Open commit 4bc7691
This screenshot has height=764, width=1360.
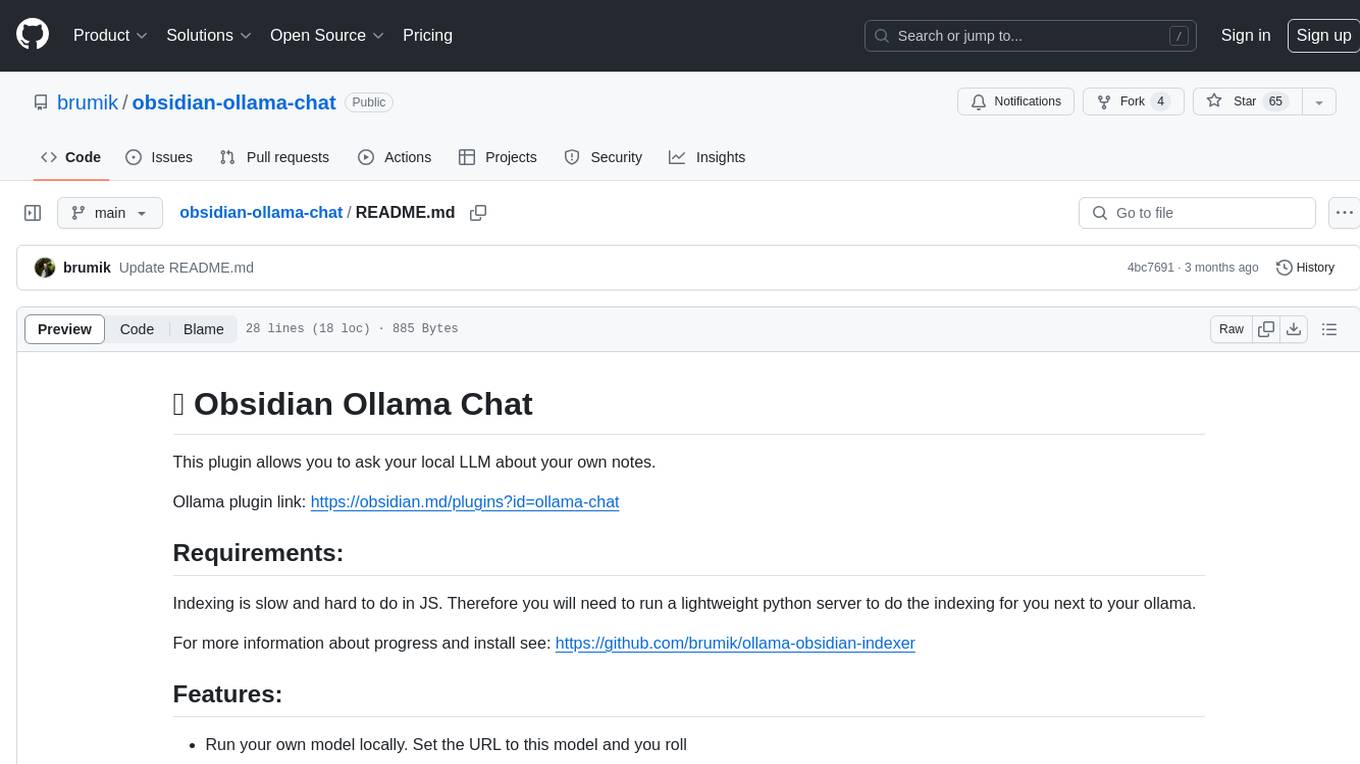pyautogui.click(x=1150, y=268)
